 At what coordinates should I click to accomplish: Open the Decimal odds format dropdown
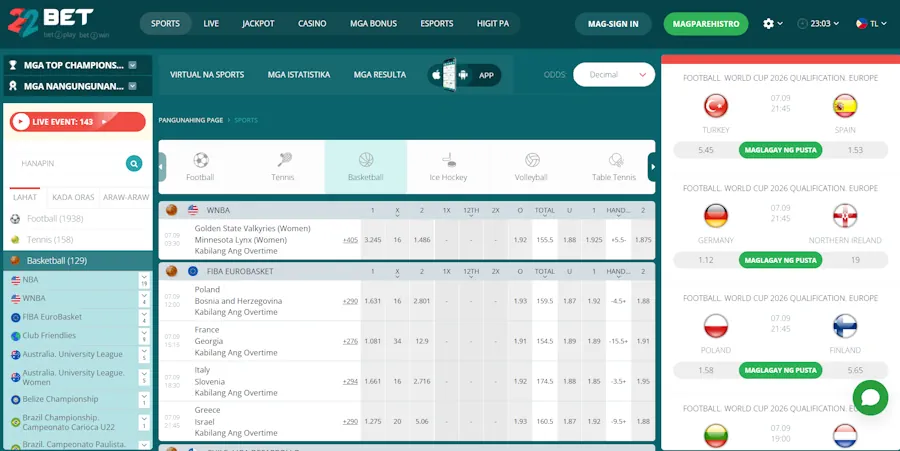(x=614, y=75)
